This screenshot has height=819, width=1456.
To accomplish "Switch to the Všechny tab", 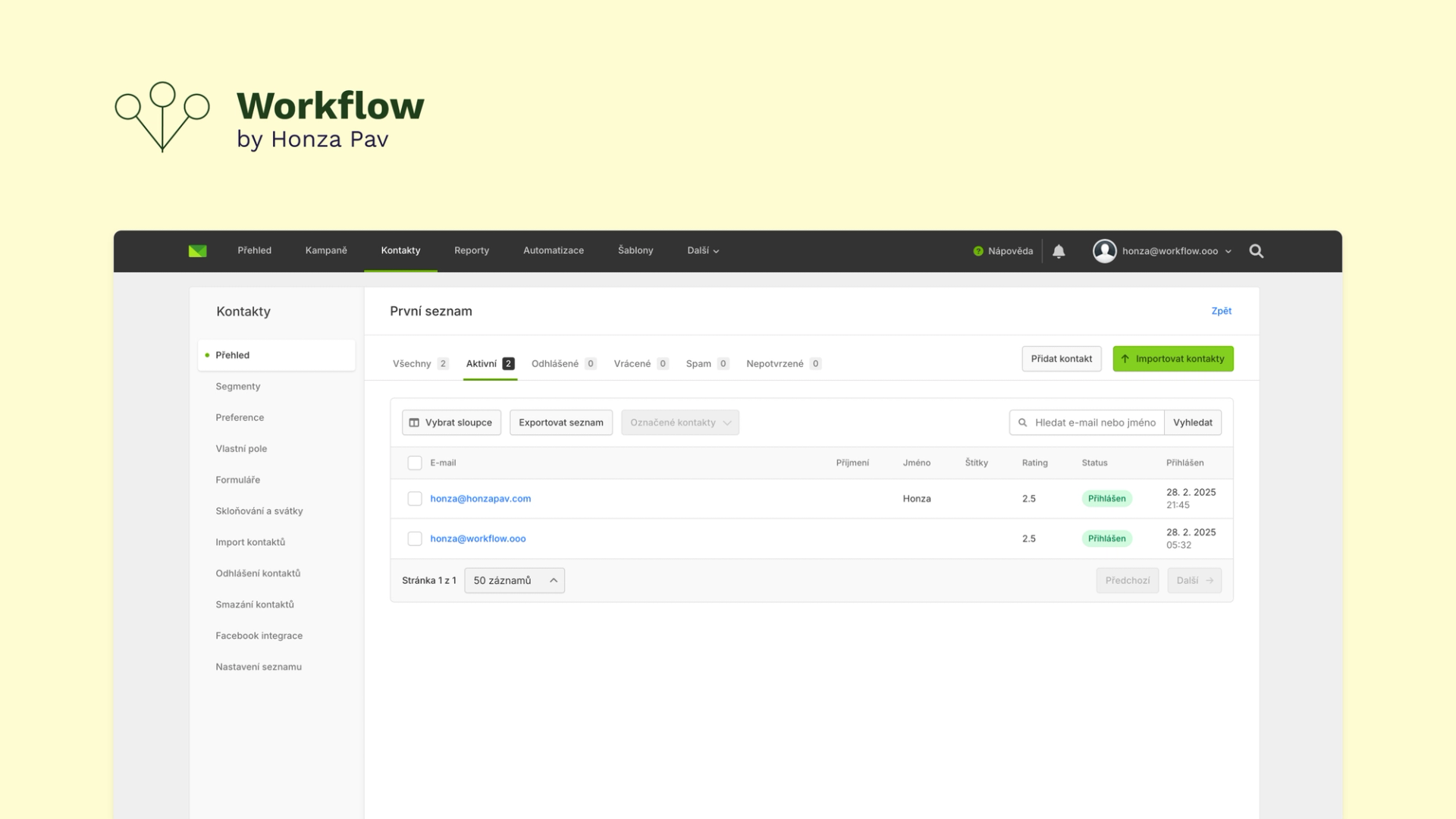I will [x=419, y=364].
